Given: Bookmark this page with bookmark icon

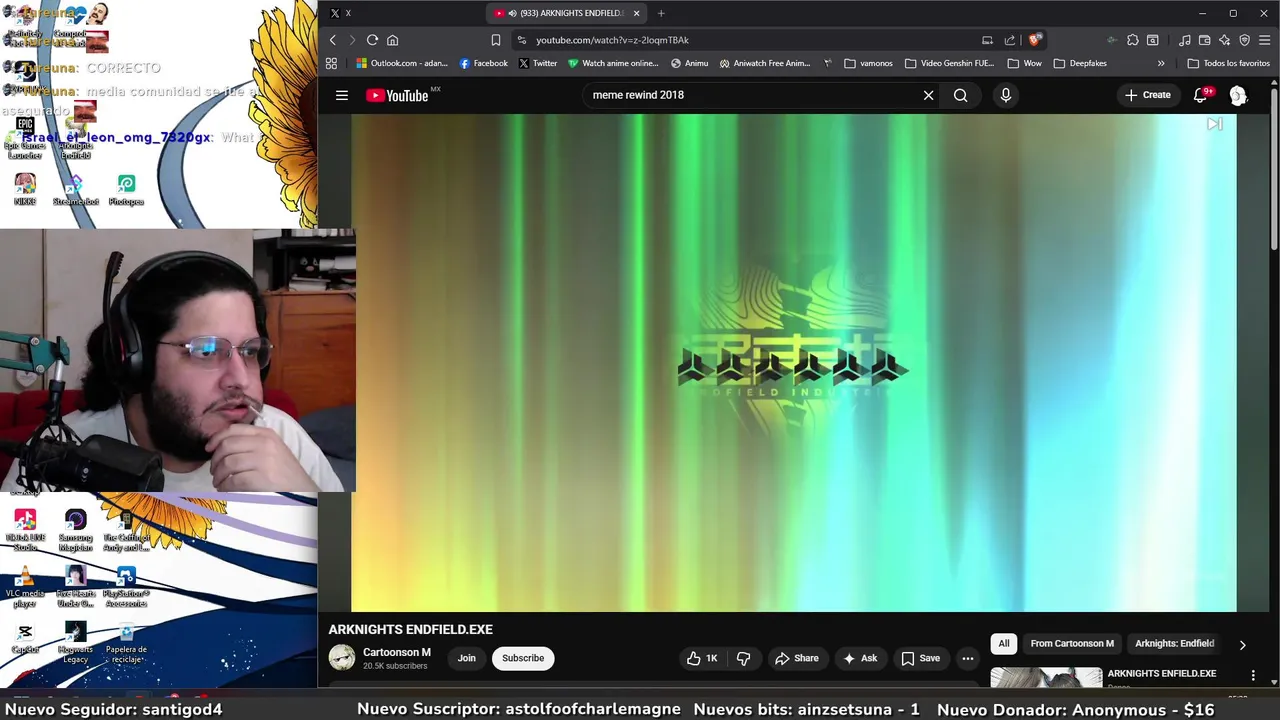Looking at the screenshot, I should click(x=495, y=40).
